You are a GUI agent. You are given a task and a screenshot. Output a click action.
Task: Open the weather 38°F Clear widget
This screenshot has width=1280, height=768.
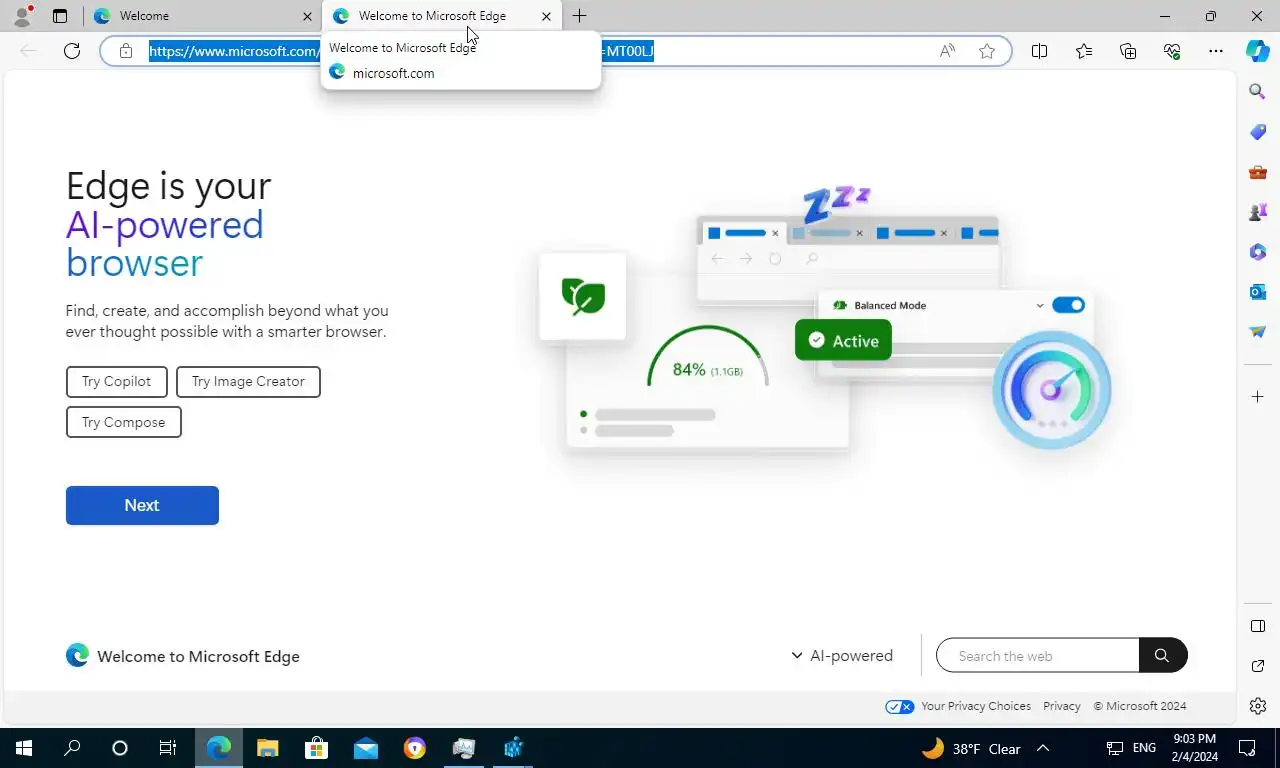coord(971,748)
